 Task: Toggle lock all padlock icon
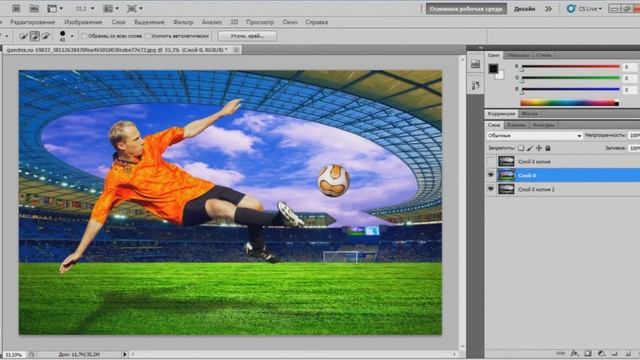(x=548, y=148)
